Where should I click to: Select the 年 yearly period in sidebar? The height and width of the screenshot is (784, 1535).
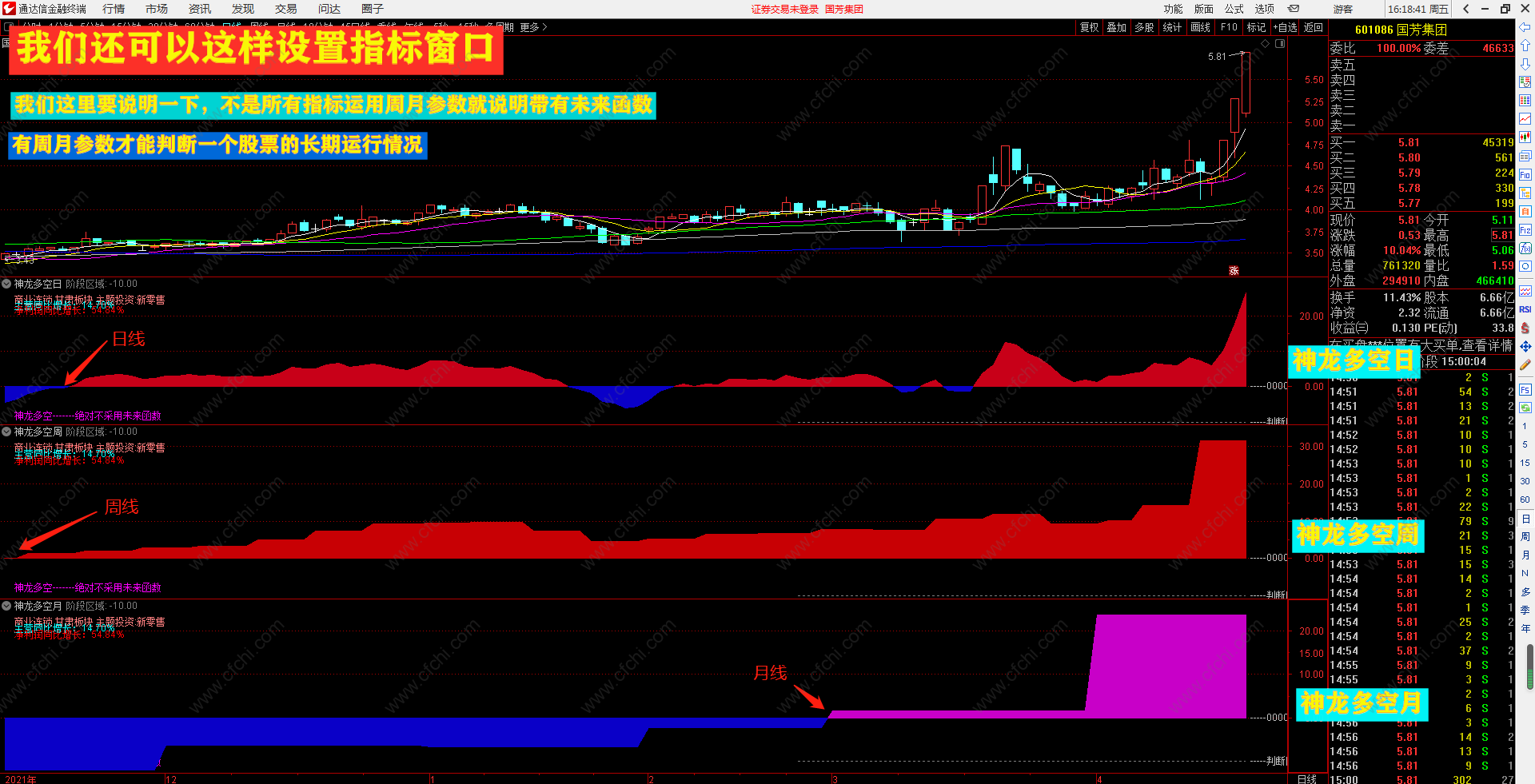pyautogui.click(x=1525, y=628)
